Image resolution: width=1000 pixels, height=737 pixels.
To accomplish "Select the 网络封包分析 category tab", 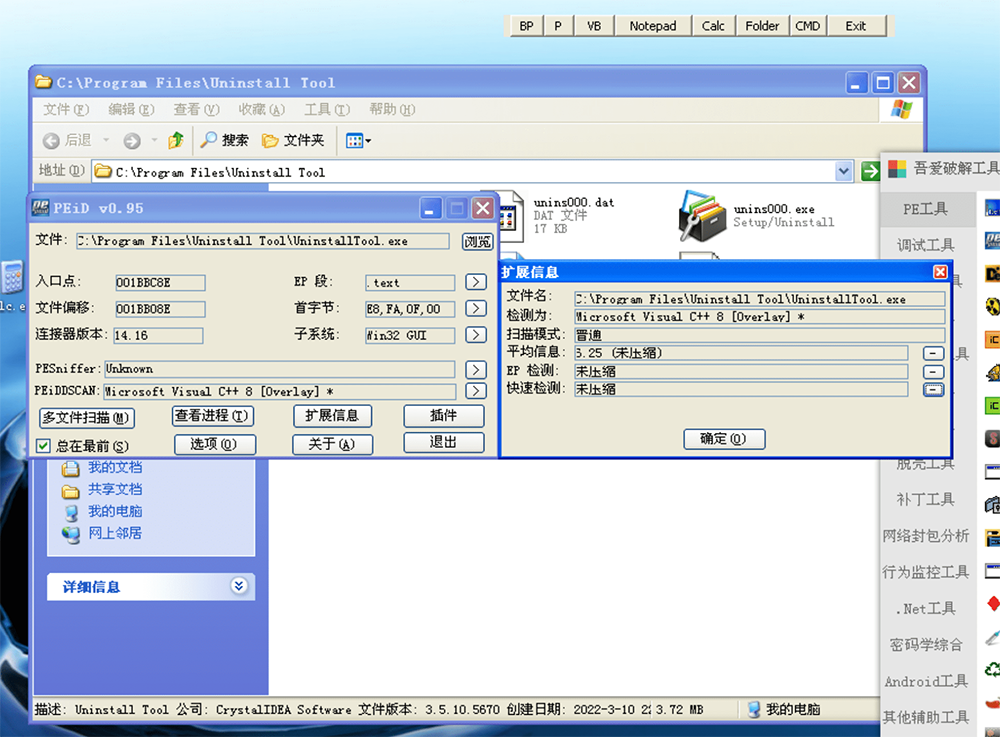I will [x=928, y=536].
